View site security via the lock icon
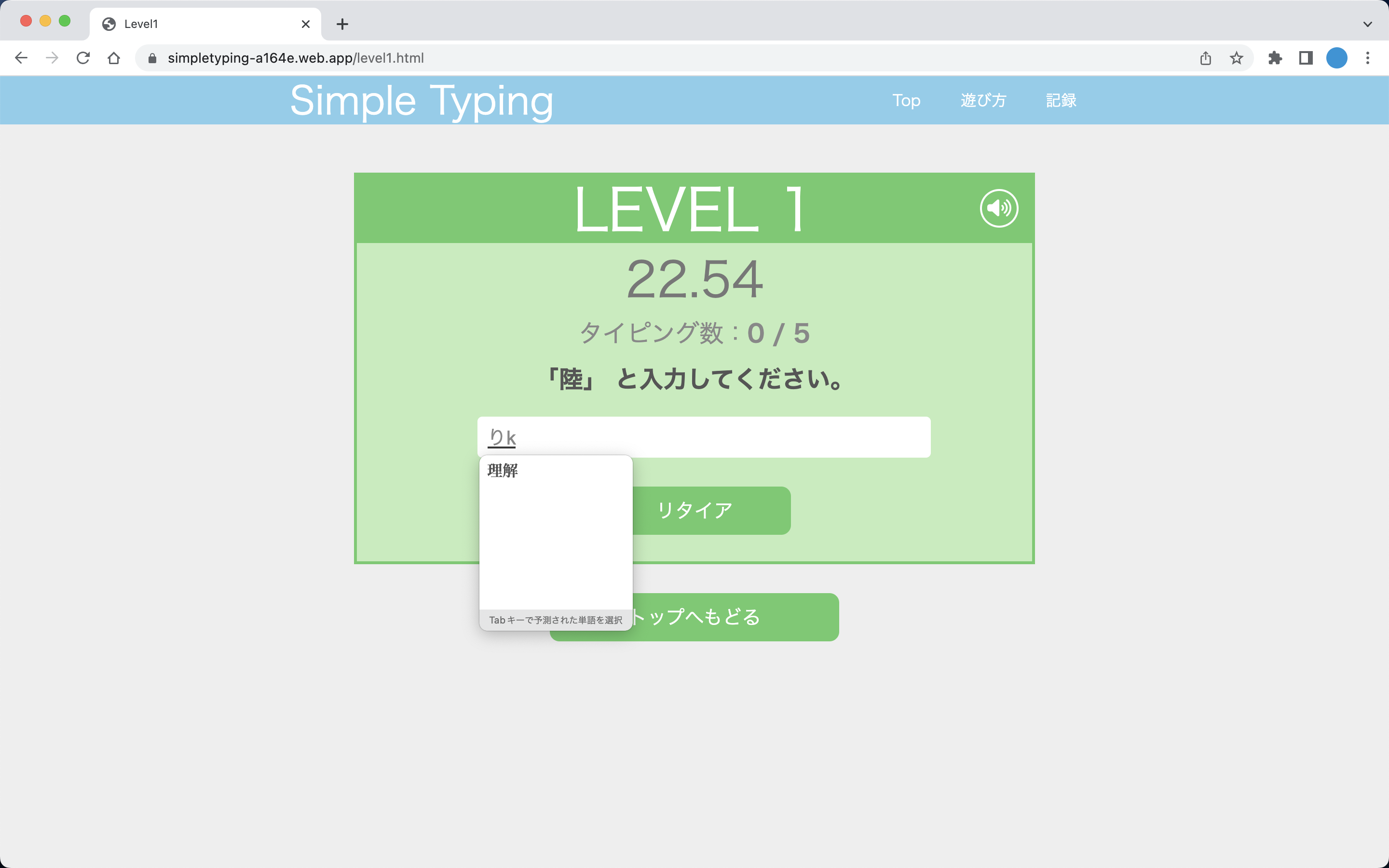 pos(151,57)
